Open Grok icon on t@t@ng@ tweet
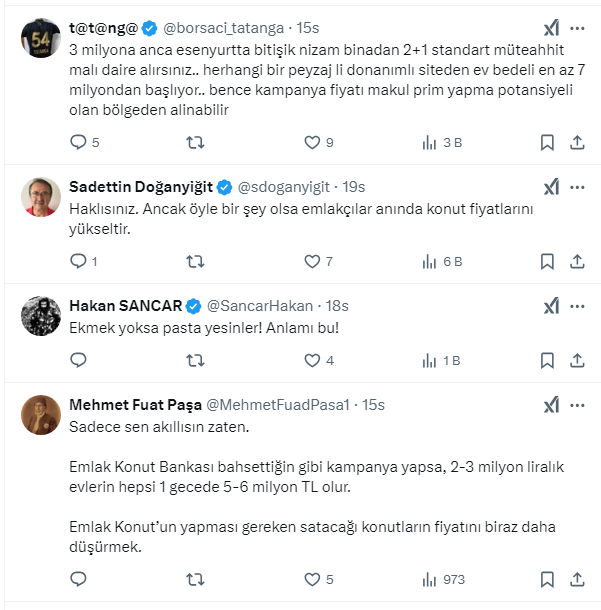This screenshot has height=610, width=601. coord(551,27)
